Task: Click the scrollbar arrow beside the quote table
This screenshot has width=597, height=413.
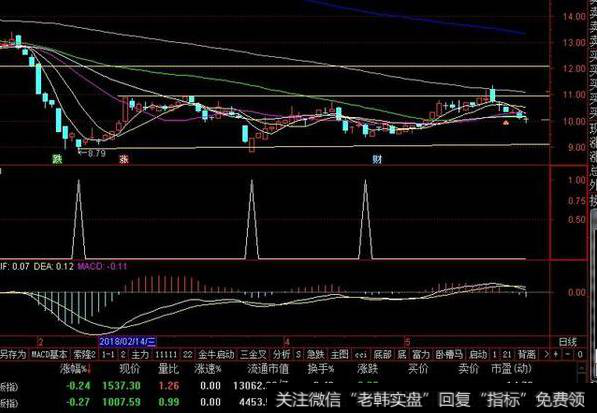Action: (x=581, y=368)
